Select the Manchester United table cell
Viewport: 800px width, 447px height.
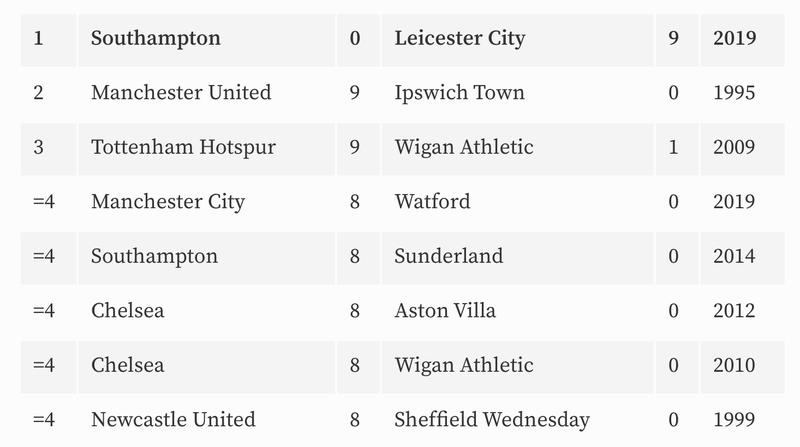(207, 94)
